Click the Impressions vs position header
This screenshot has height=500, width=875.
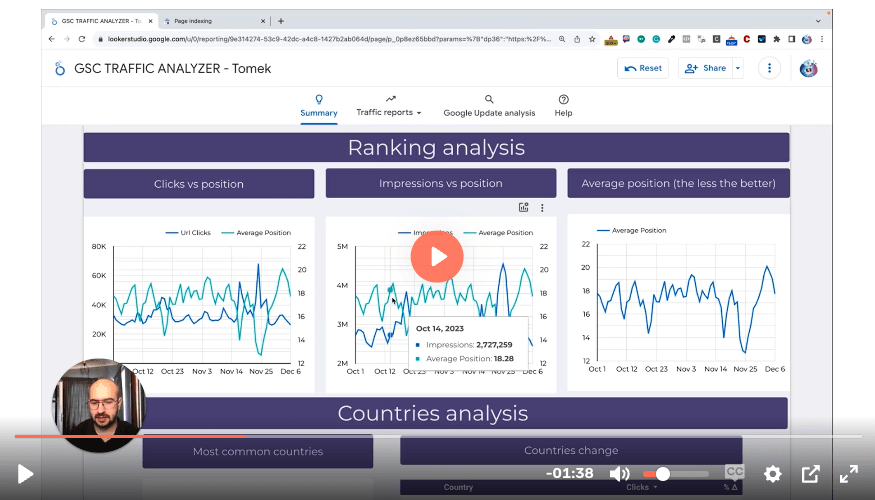(x=441, y=183)
